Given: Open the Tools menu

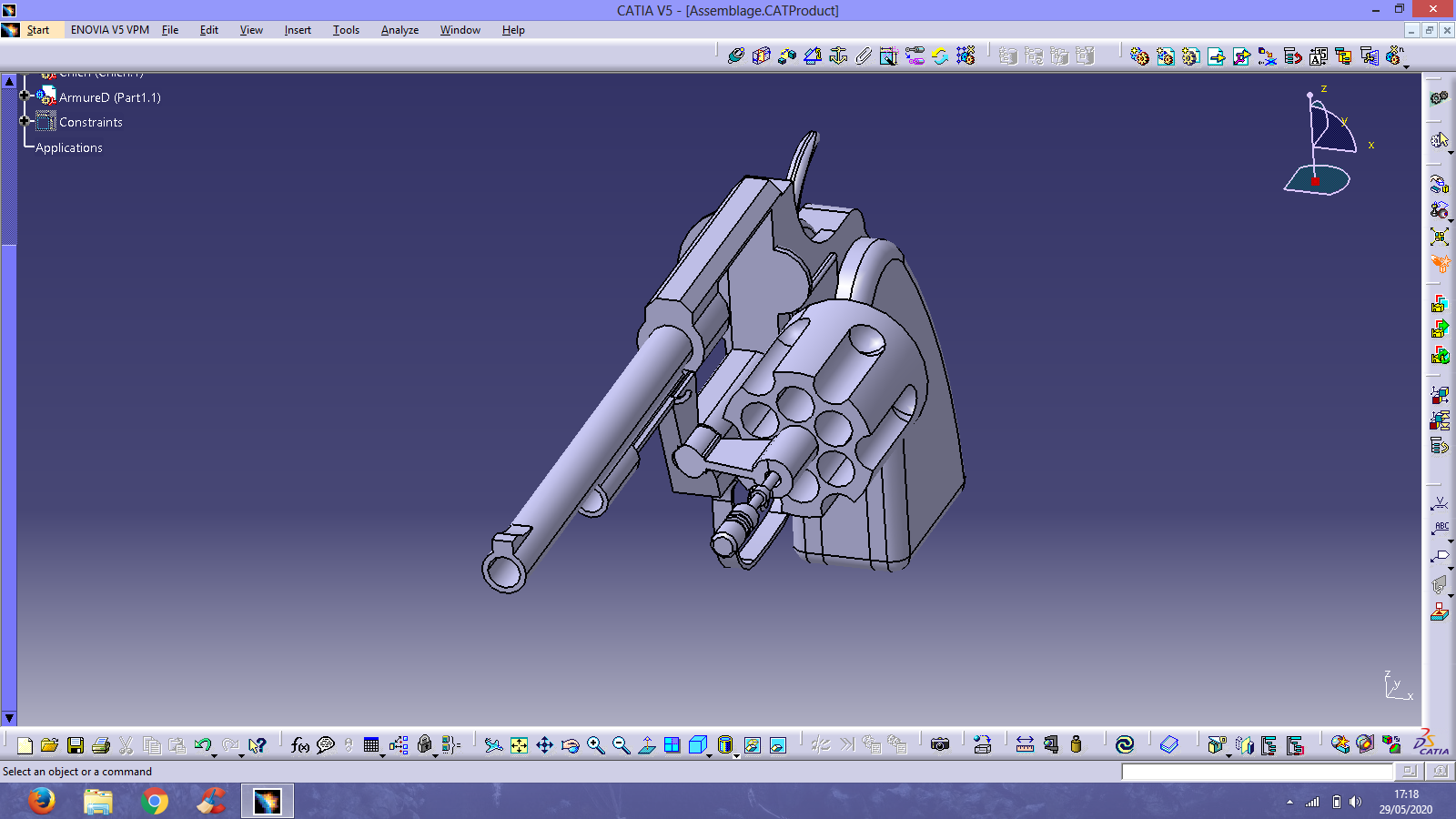Looking at the screenshot, I should (x=346, y=30).
